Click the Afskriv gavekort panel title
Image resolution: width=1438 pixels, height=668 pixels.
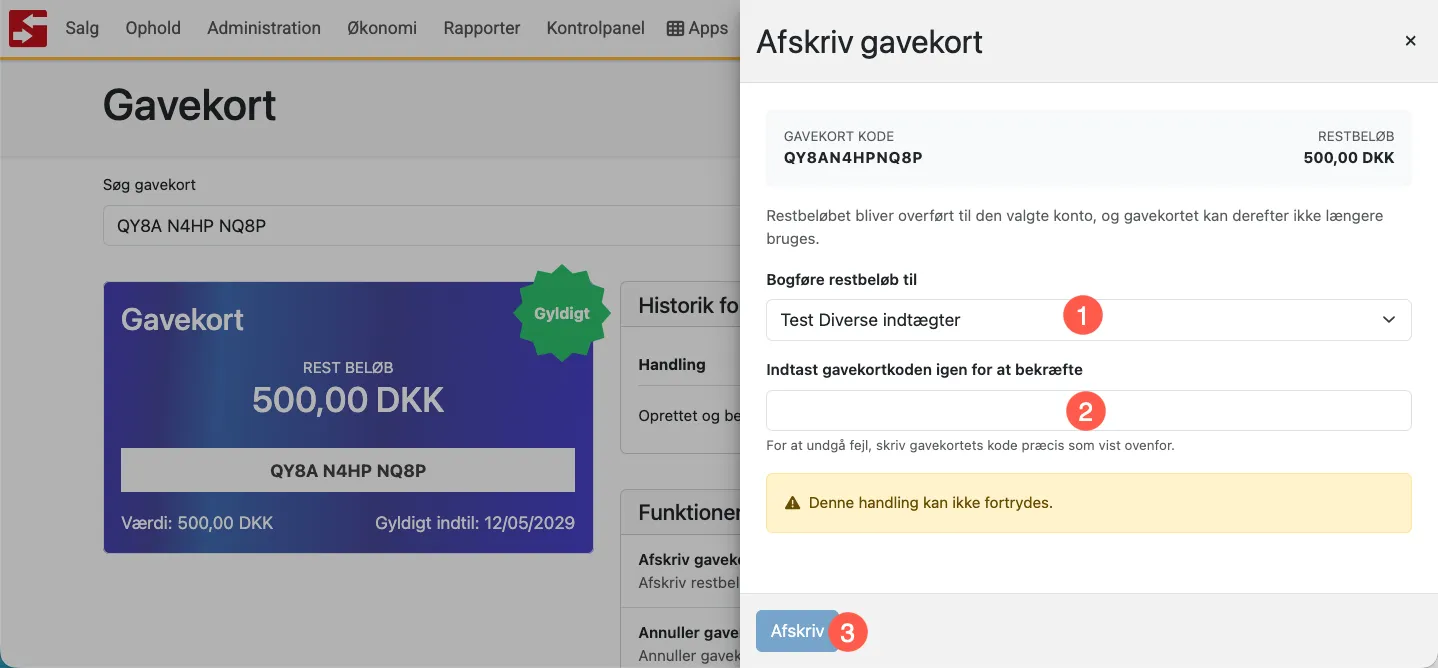click(x=869, y=42)
